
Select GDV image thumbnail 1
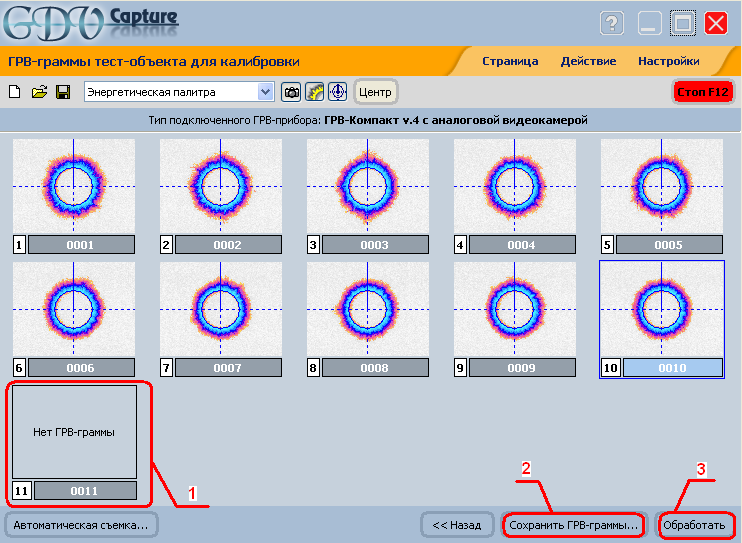coord(74,186)
